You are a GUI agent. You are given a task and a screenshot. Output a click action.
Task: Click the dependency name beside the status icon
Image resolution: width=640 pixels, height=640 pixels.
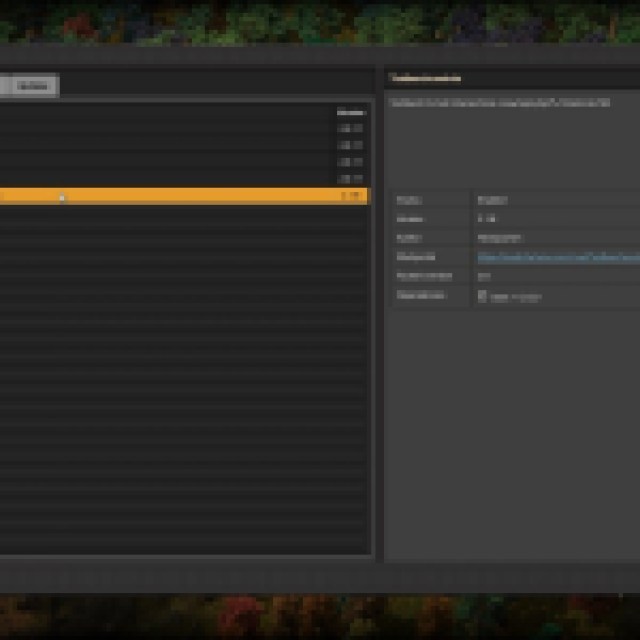[x=516, y=297]
